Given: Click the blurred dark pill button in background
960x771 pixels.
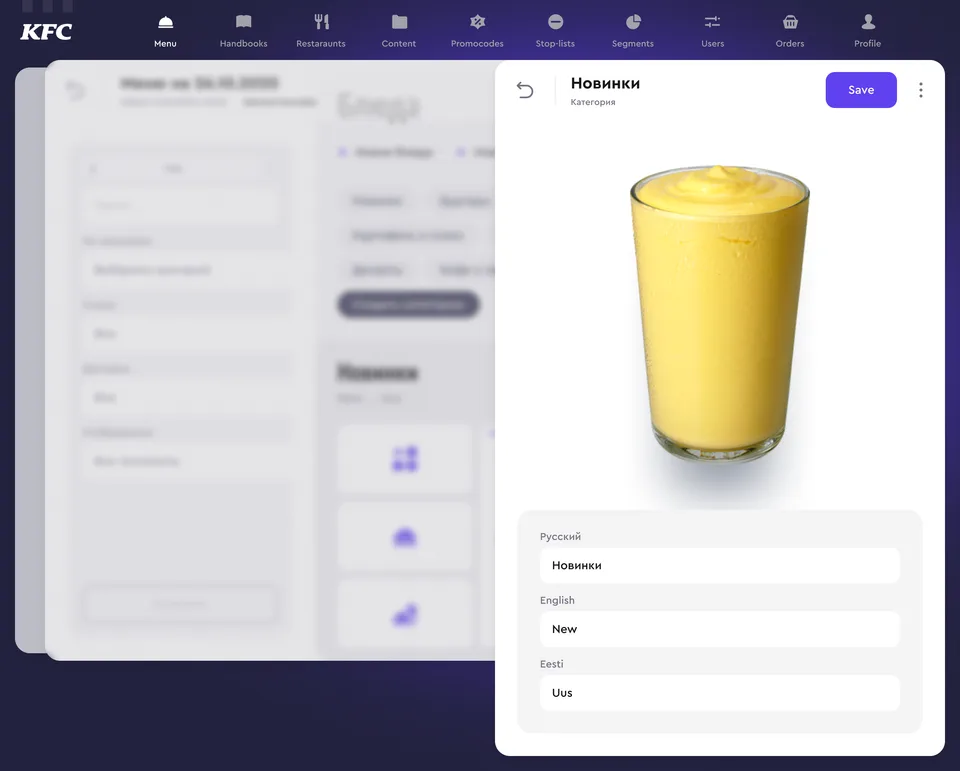Looking at the screenshot, I should pos(408,304).
